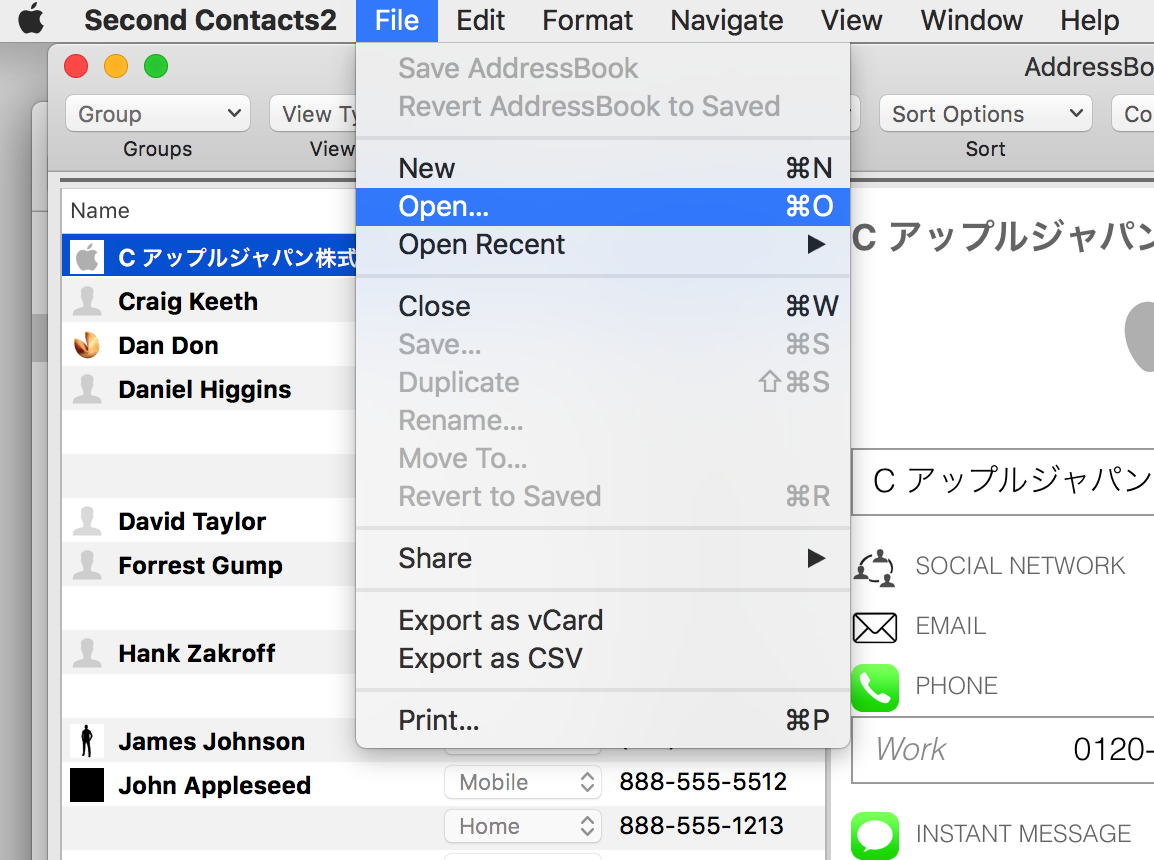Click the C アップルジャパン name field in detail pane
1154x860 pixels.
tap(1003, 481)
